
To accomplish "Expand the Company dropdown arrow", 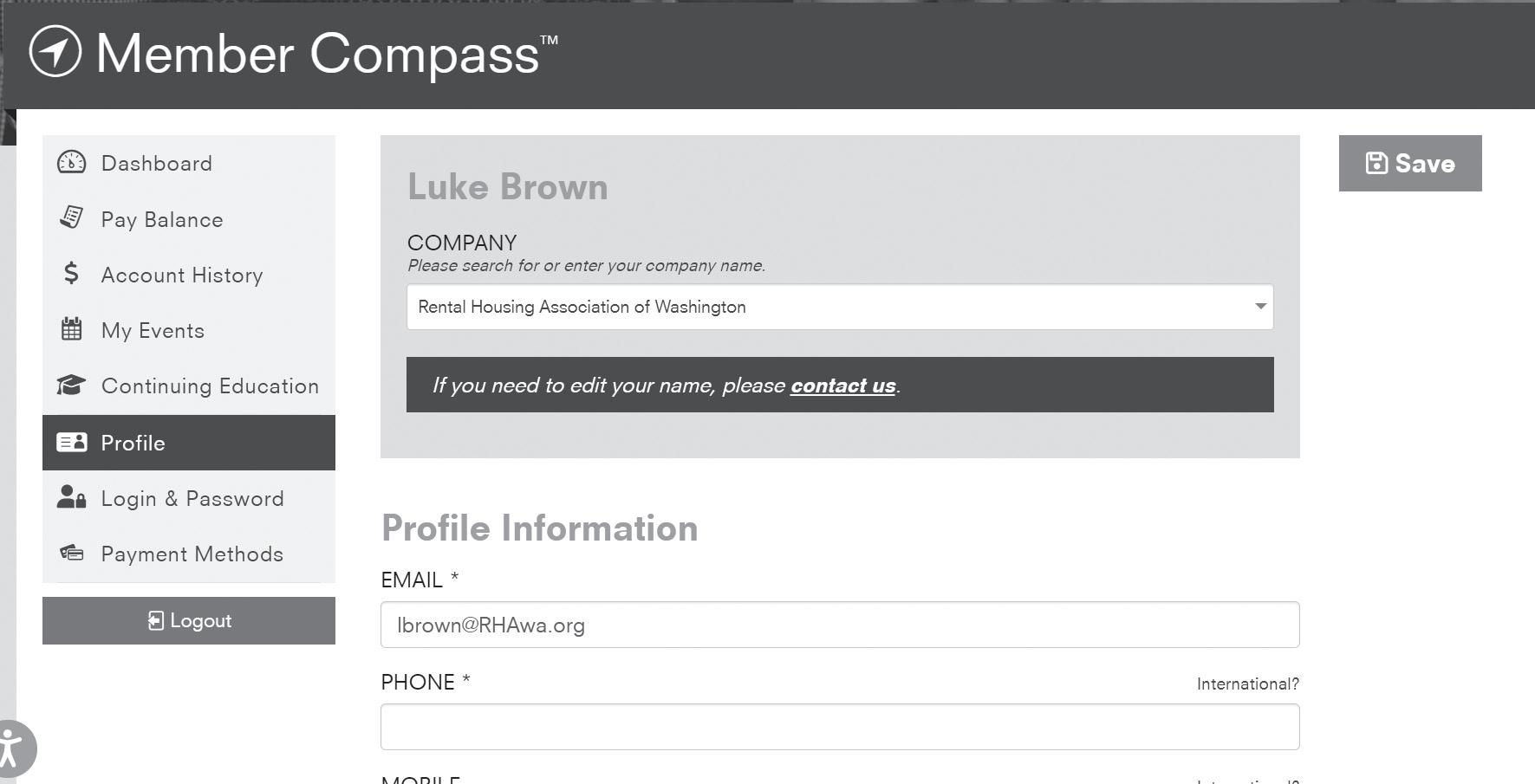I will coord(1260,307).
